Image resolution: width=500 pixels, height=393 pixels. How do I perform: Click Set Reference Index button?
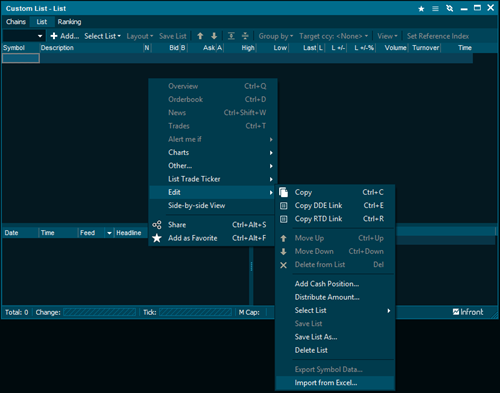pyautogui.click(x=438, y=36)
